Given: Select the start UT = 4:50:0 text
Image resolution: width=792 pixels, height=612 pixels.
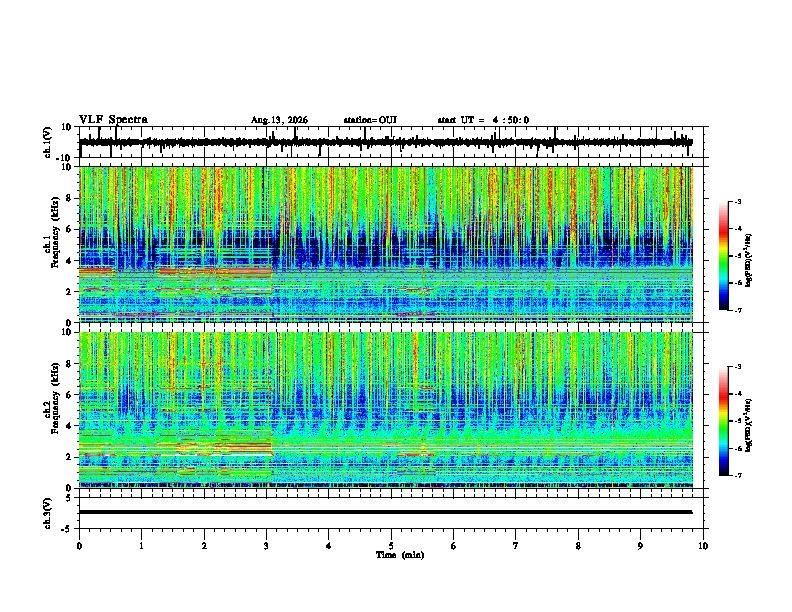Looking at the screenshot, I should (483, 120).
